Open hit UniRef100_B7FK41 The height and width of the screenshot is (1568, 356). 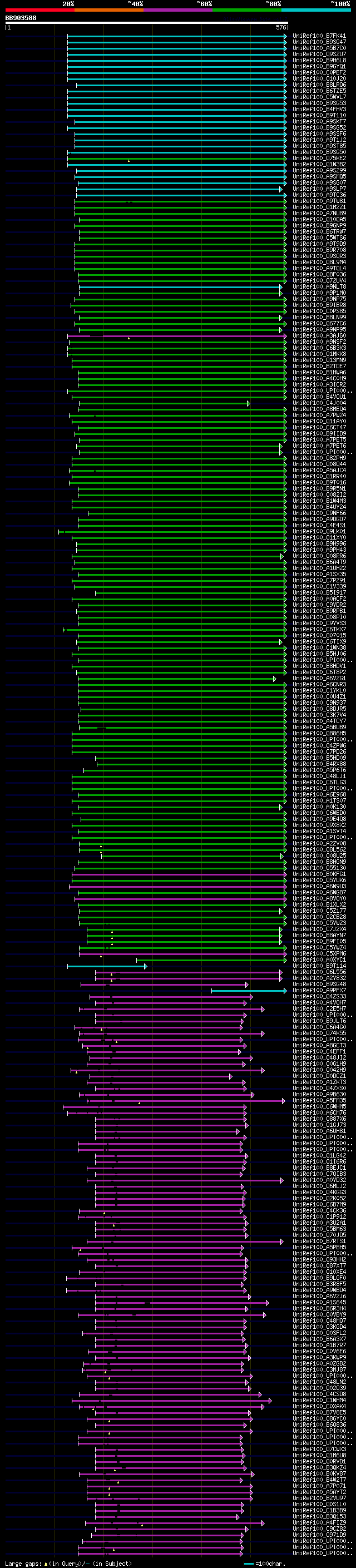pos(319,36)
